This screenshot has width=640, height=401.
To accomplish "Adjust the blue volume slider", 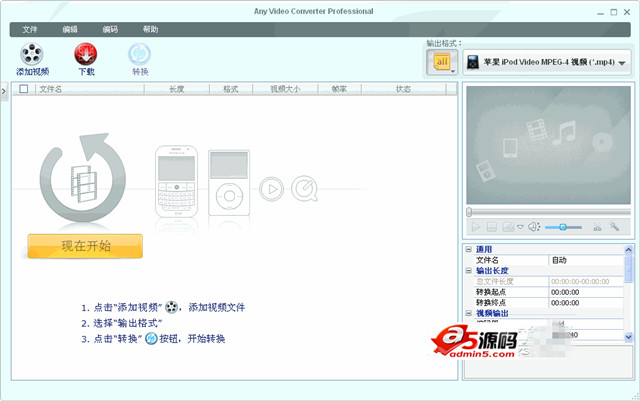I will click(x=563, y=227).
